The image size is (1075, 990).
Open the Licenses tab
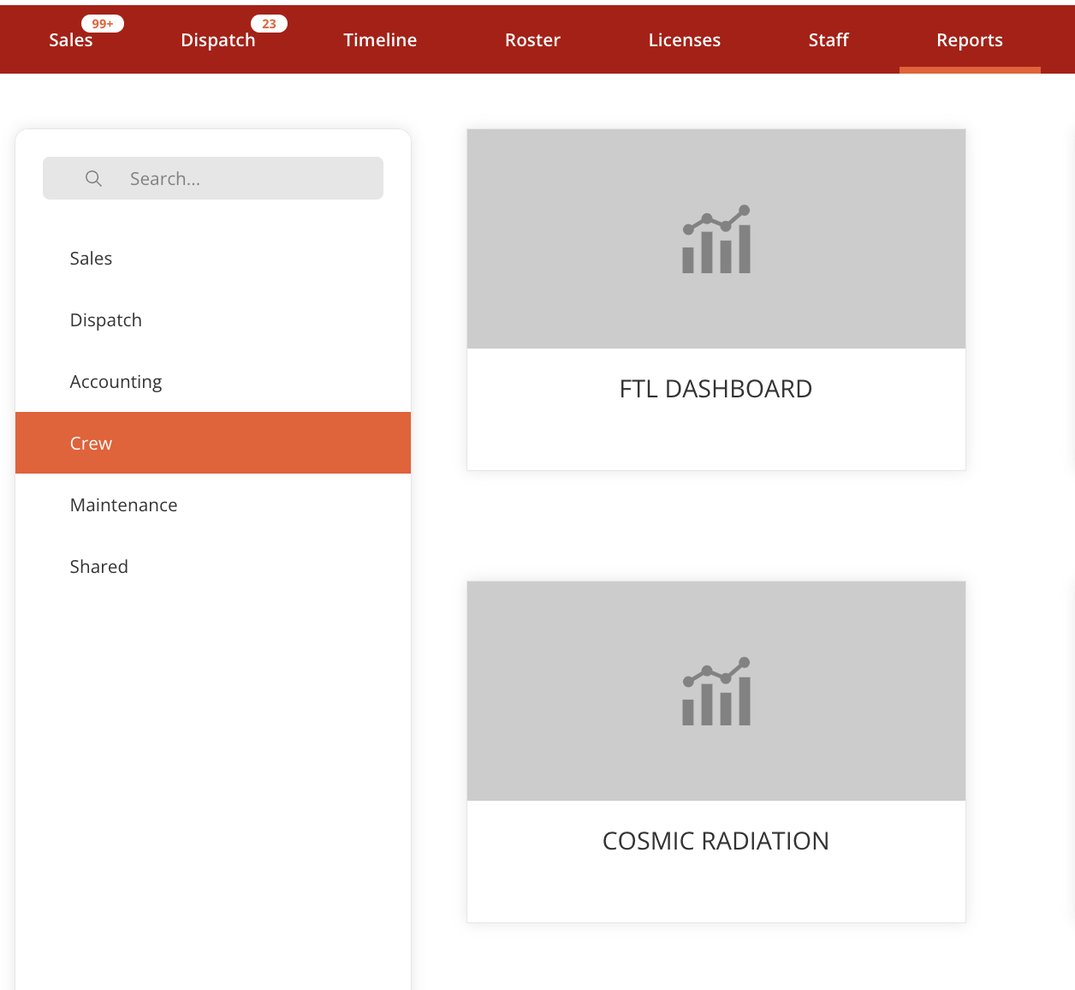(684, 41)
